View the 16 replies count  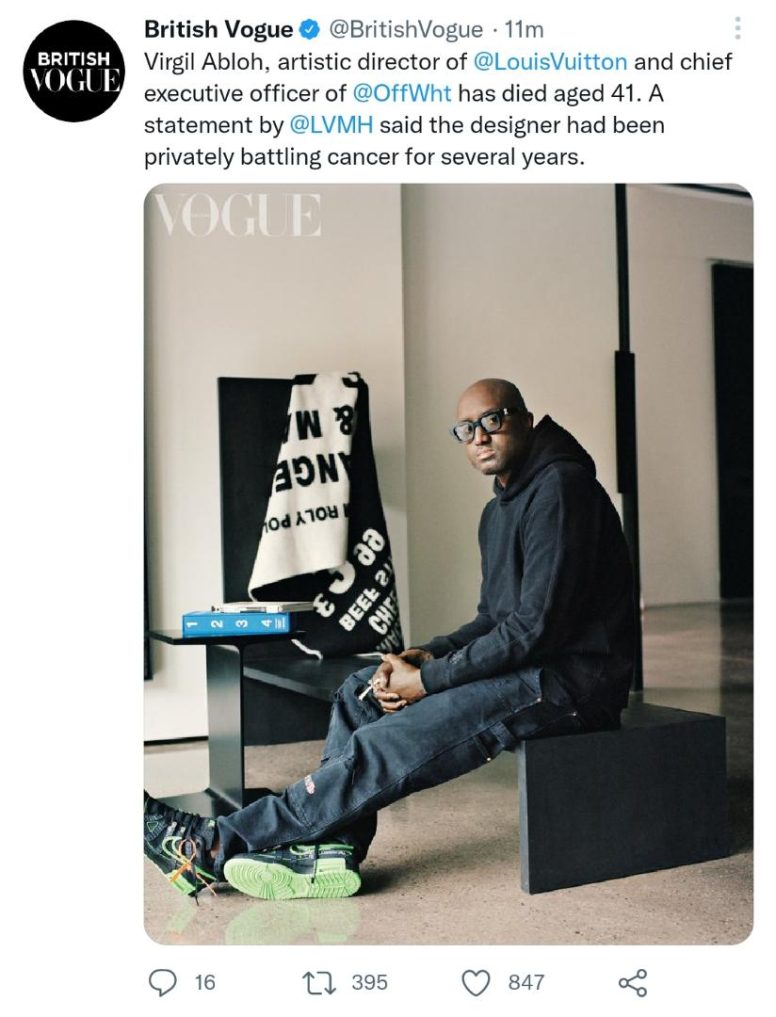click(x=204, y=982)
